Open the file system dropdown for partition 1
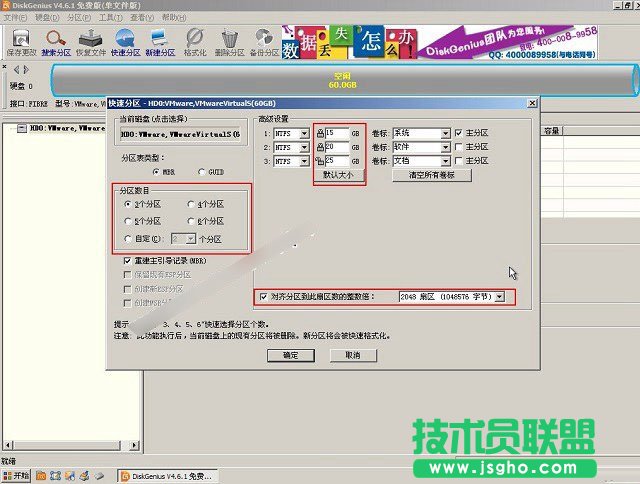This screenshot has height=484, width=640. pyautogui.click(x=304, y=133)
